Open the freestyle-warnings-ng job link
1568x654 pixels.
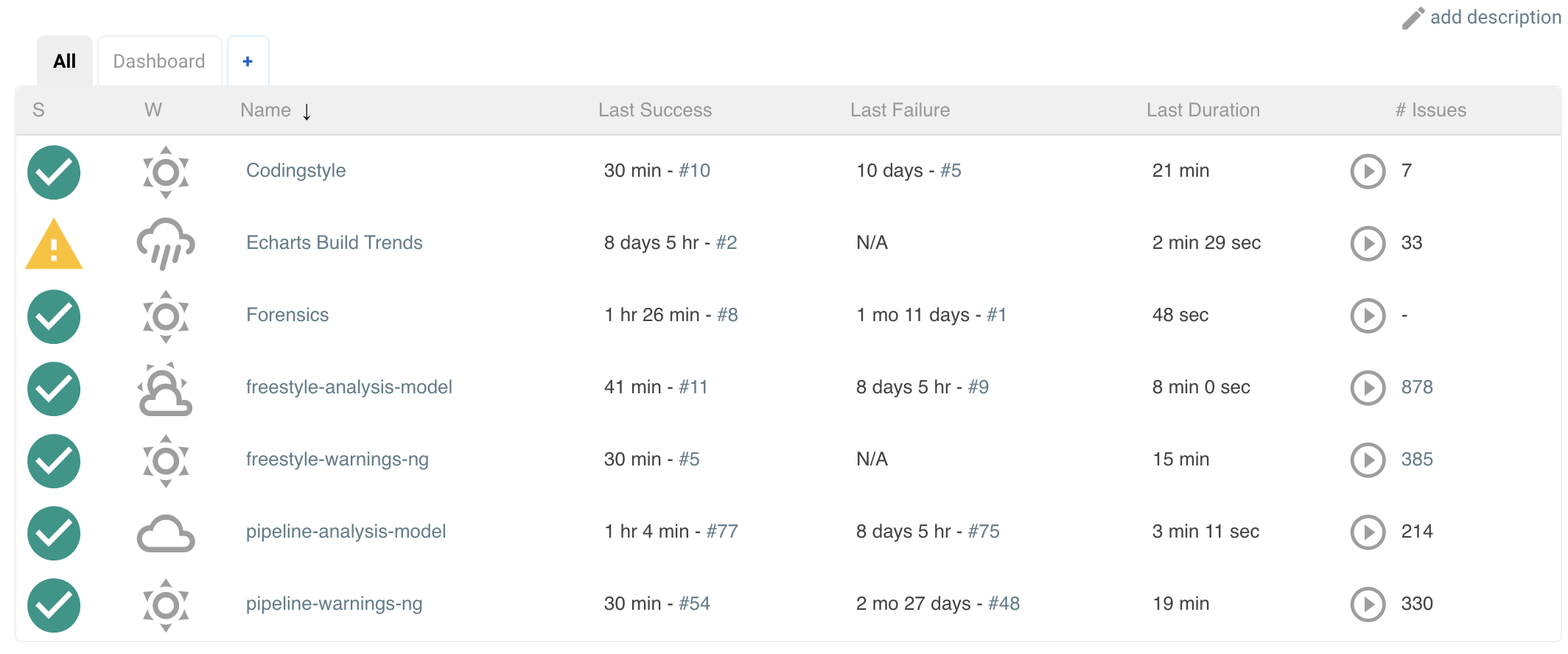(337, 459)
